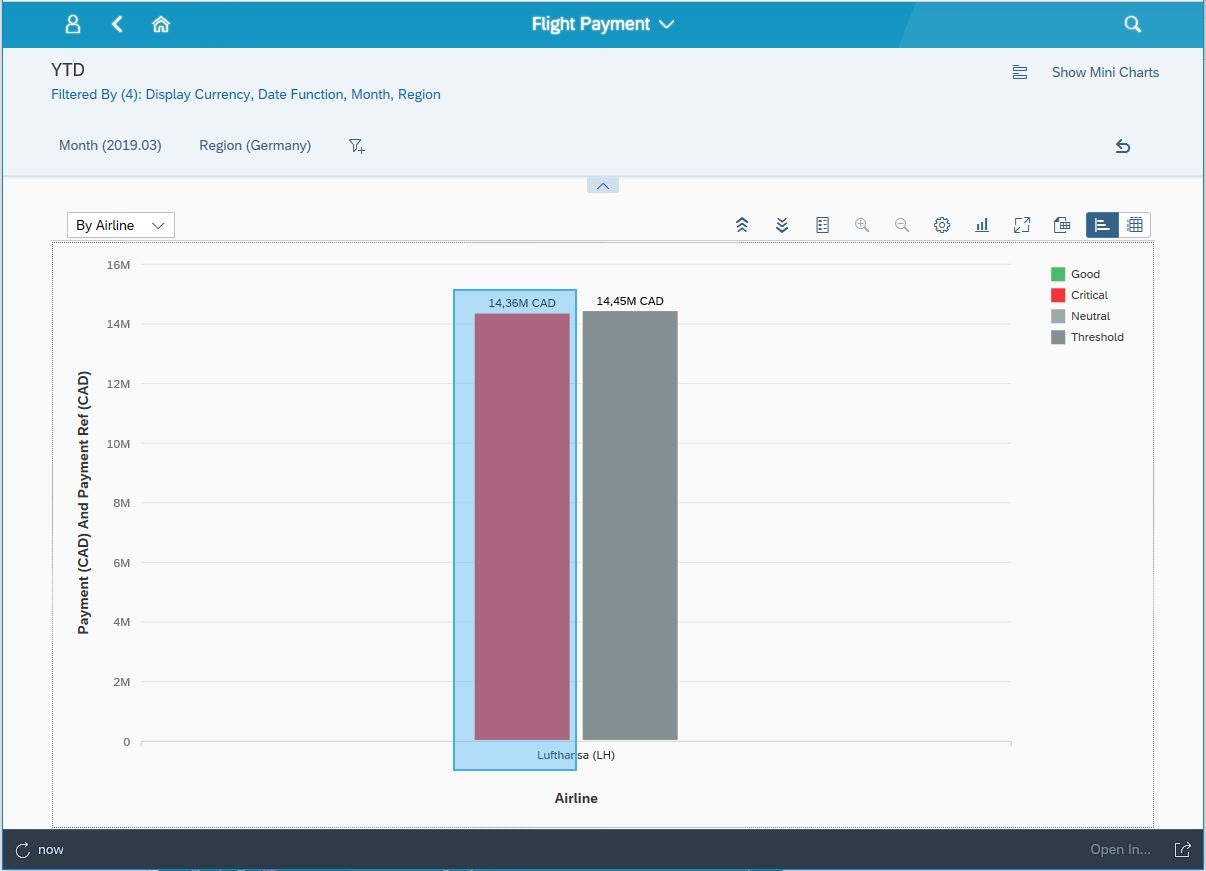Open the export/bookmark icon in the toolbar

(1062, 224)
